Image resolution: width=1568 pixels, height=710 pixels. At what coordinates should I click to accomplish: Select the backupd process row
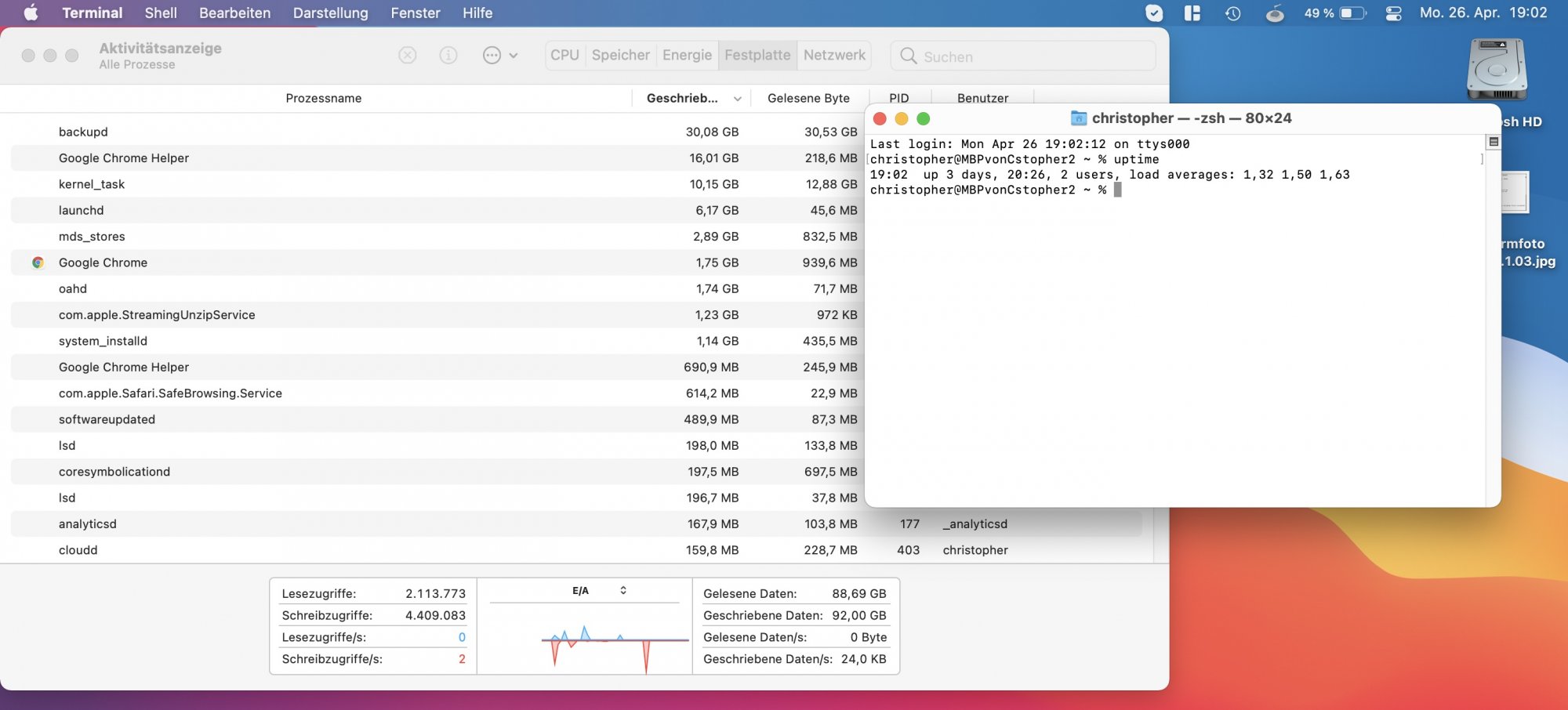click(437, 132)
